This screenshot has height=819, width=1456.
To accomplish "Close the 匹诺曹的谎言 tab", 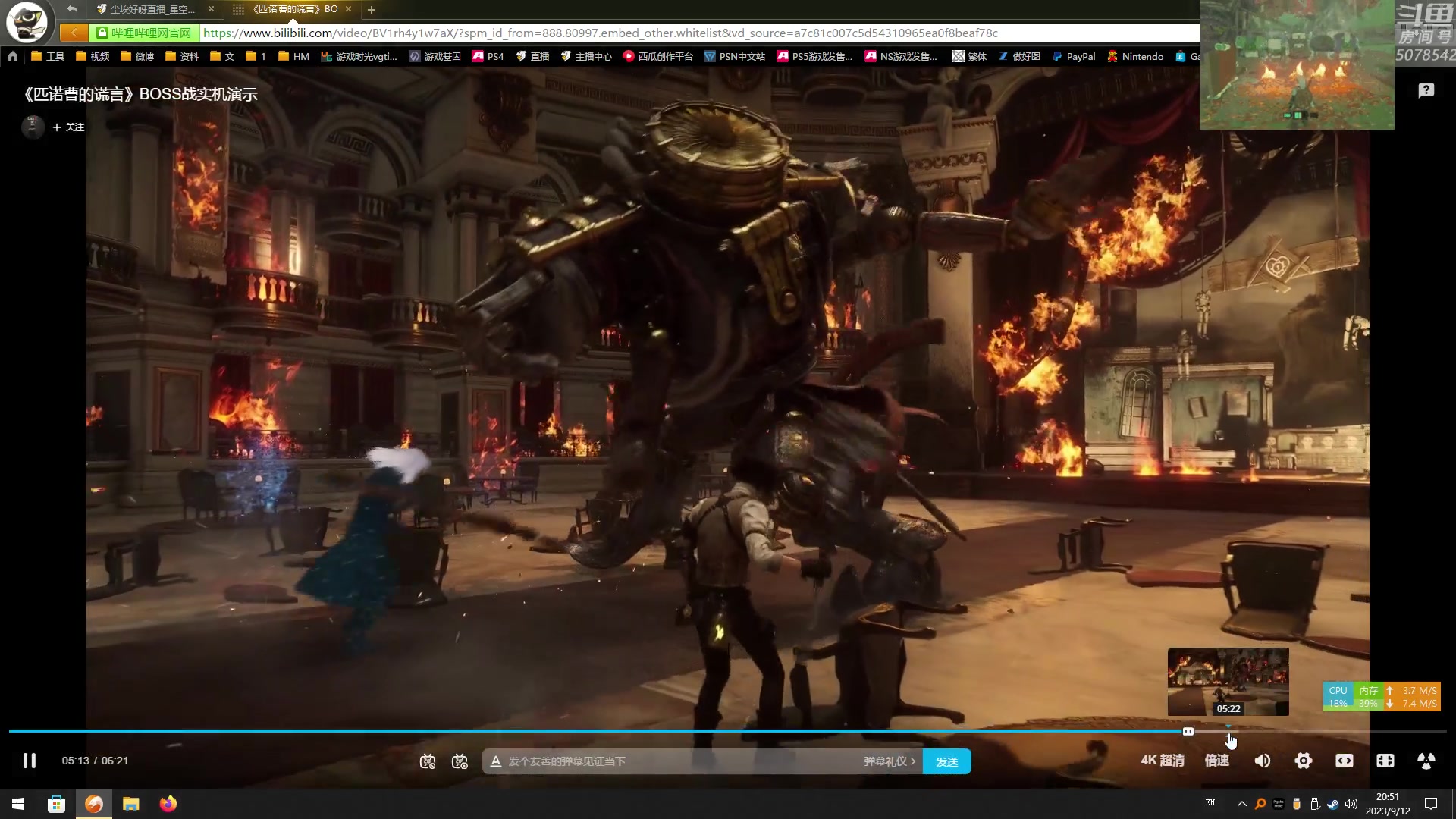I will tap(348, 9).
